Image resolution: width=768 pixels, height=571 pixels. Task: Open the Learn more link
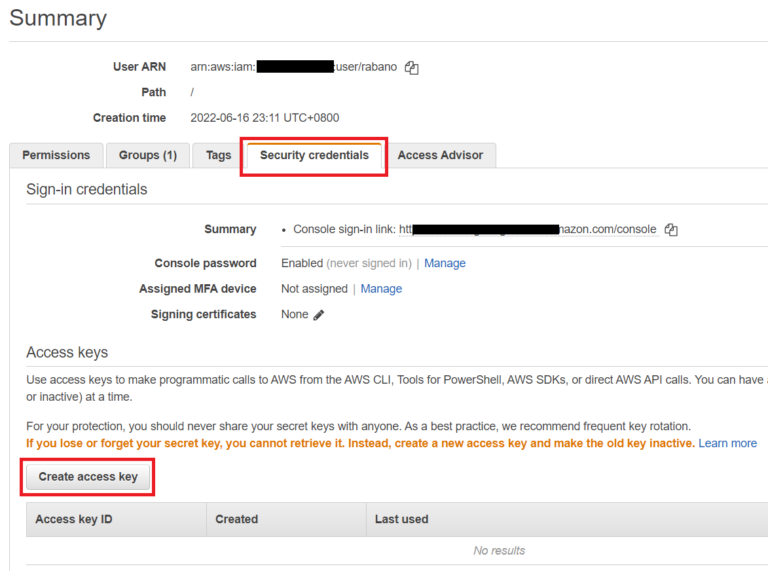[x=727, y=443]
